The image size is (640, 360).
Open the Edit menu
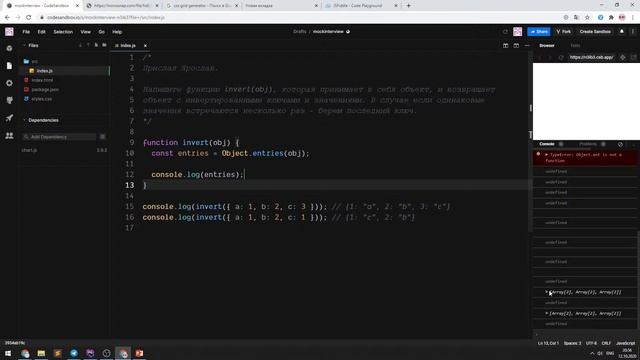point(42,32)
